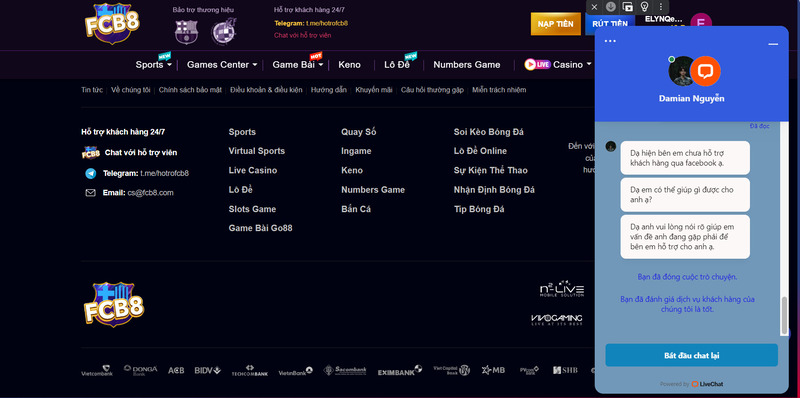Click the FC Barcelona sponsor crest

tap(186, 32)
